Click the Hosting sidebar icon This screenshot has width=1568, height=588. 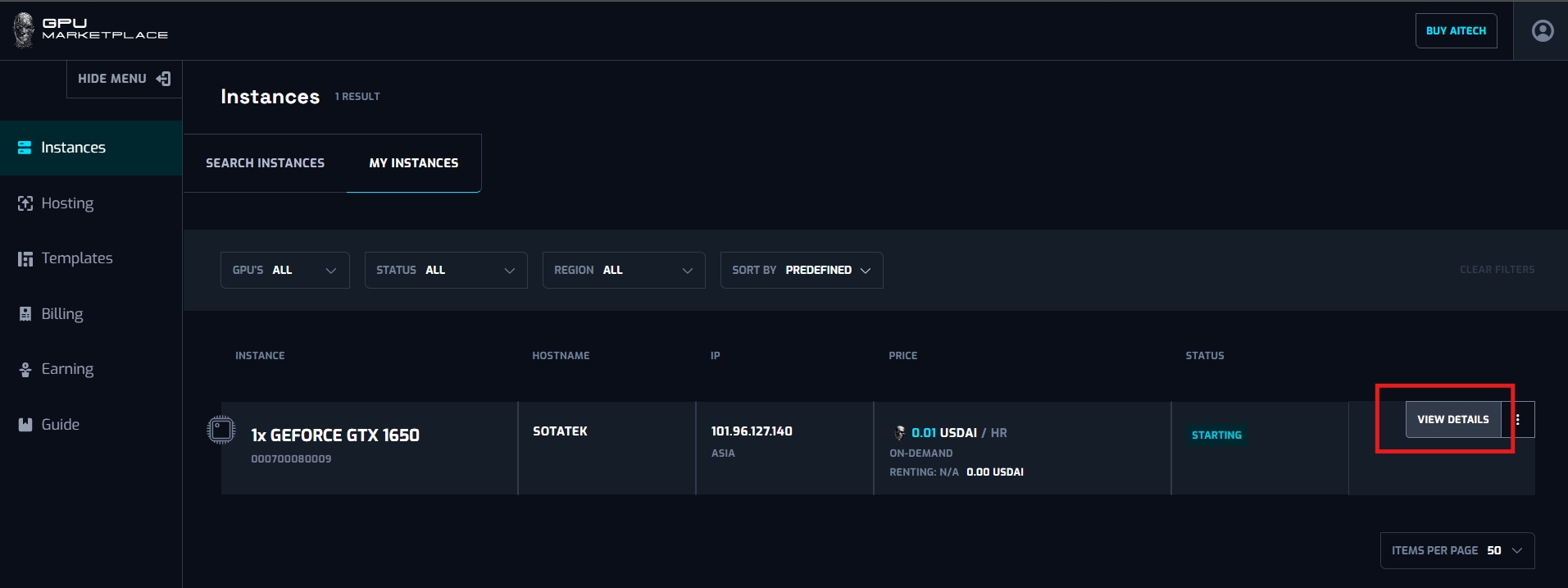pos(25,203)
